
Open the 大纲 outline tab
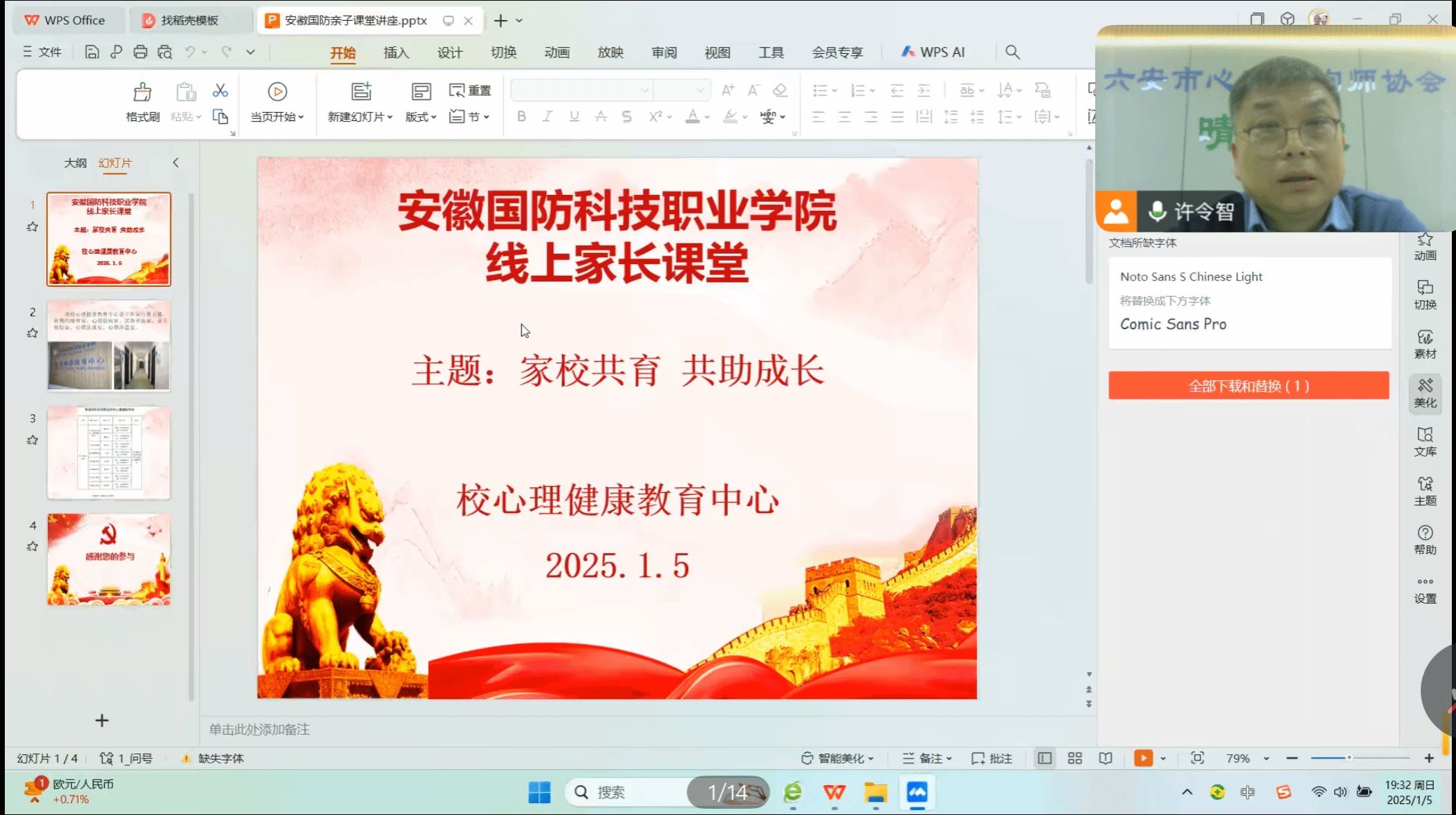click(x=75, y=162)
